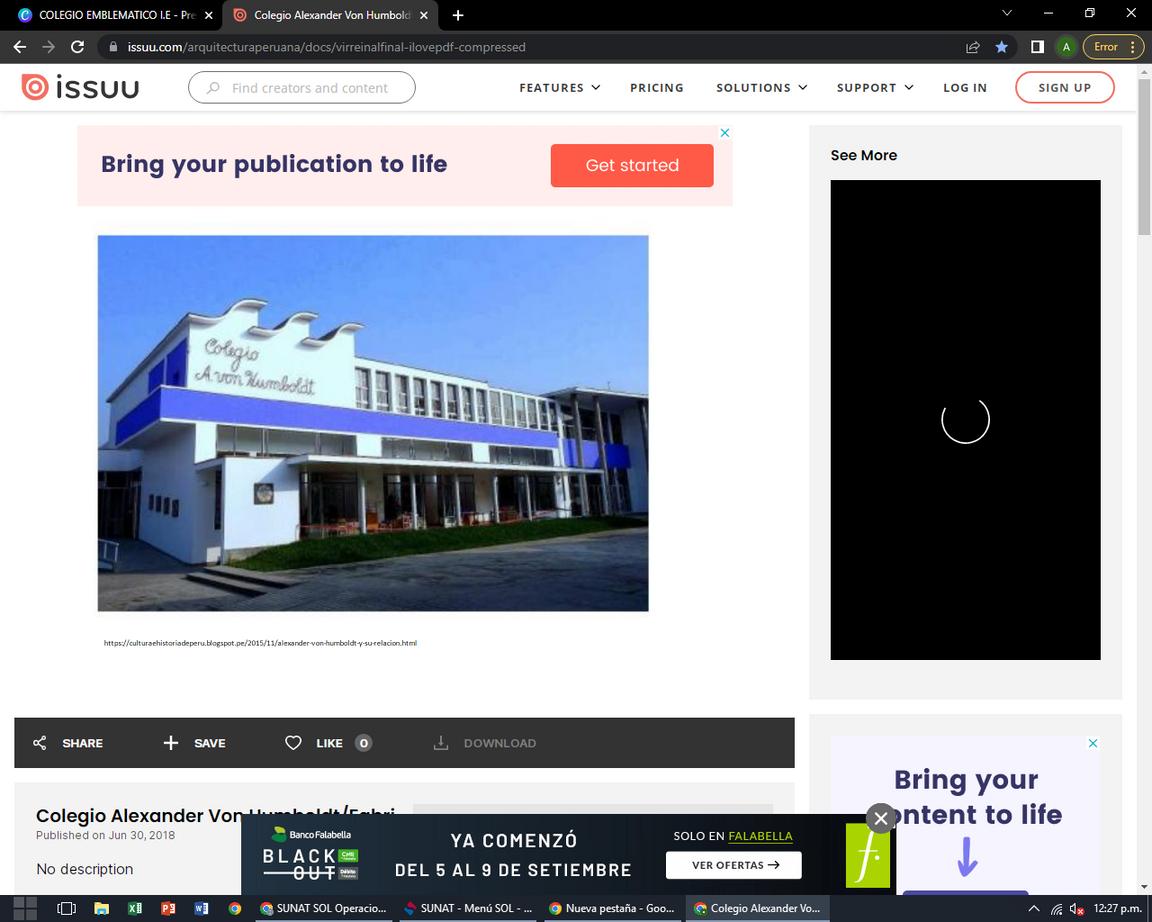Image resolution: width=1152 pixels, height=922 pixels.
Task: Close the COLEGIO EMBLEMATICO tab
Action: click(208, 15)
